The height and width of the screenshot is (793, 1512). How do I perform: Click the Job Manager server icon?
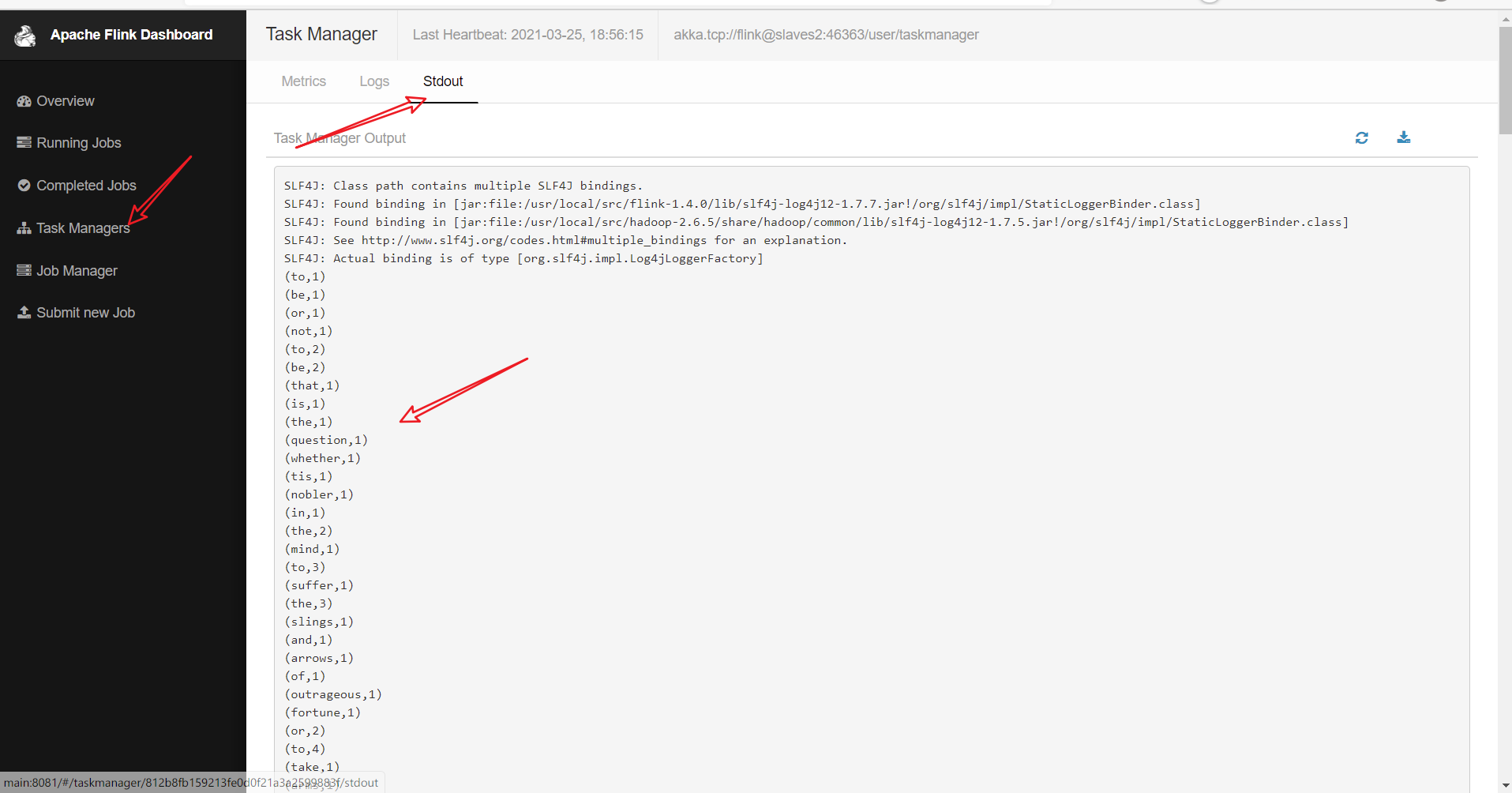pos(24,271)
